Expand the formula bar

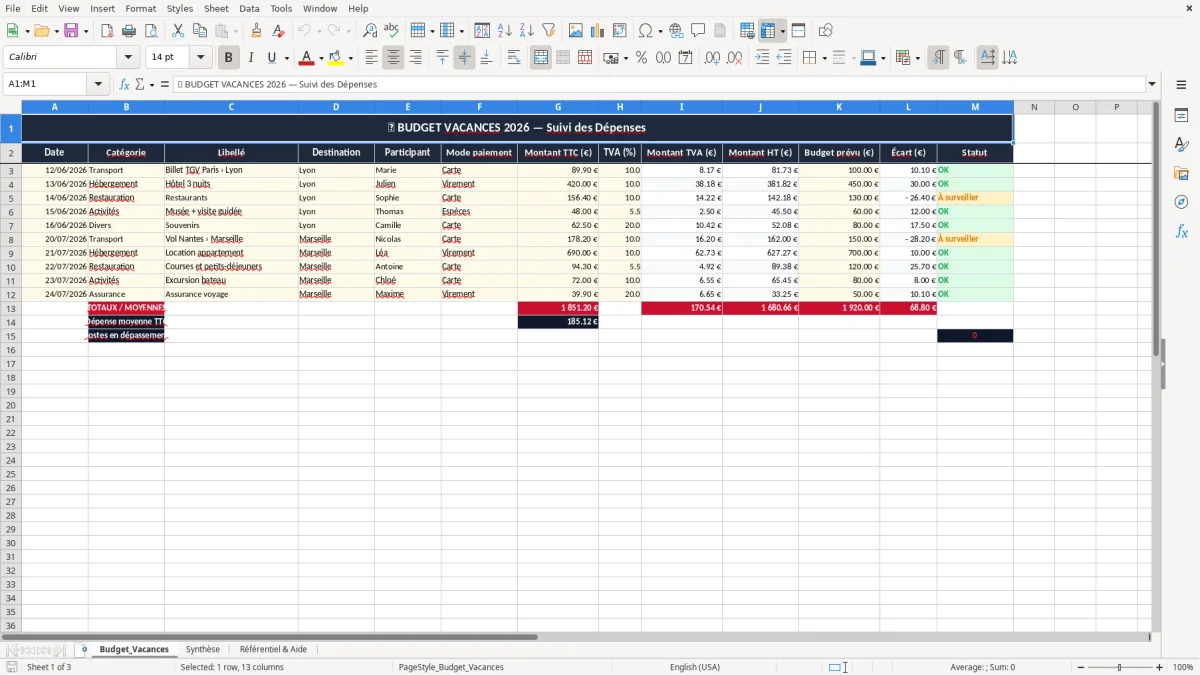pyautogui.click(x=1152, y=84)
